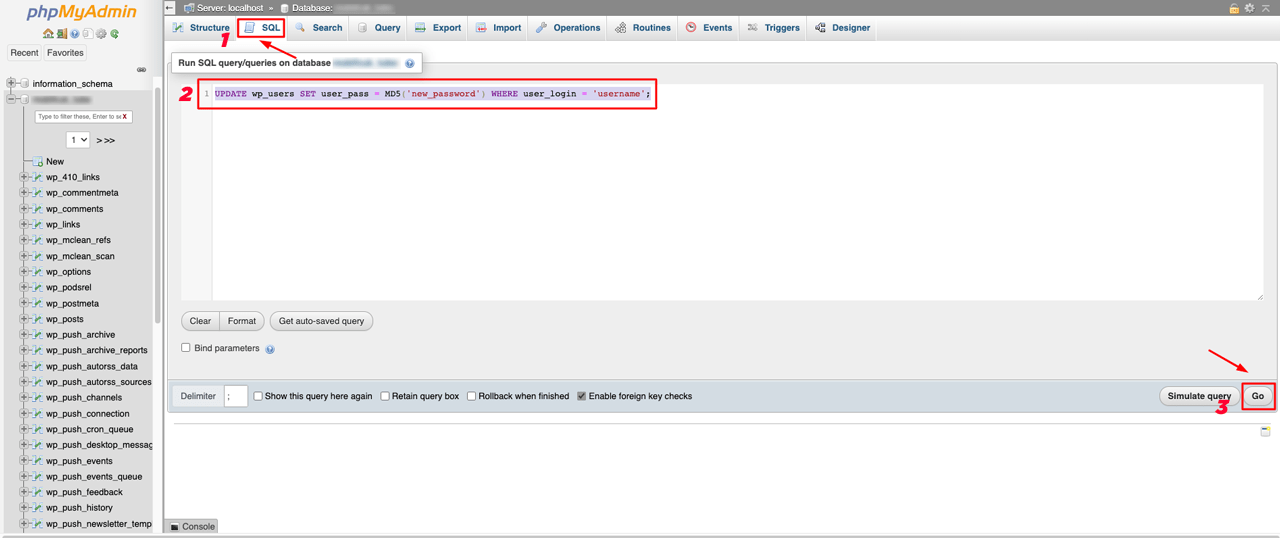Click the Clear button under editor

click(200, 321)
